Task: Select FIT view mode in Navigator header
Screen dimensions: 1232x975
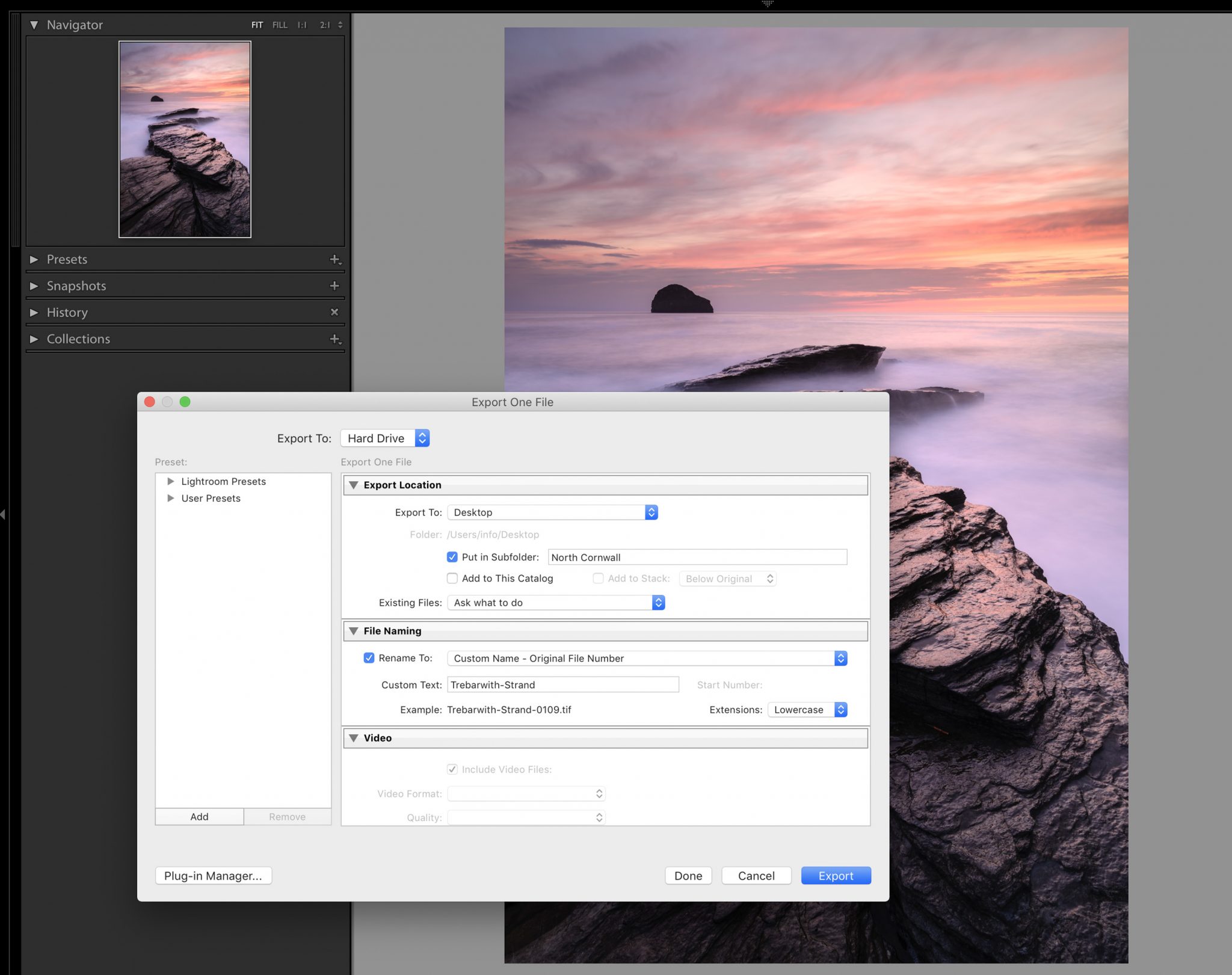Action: coord(257,25)
